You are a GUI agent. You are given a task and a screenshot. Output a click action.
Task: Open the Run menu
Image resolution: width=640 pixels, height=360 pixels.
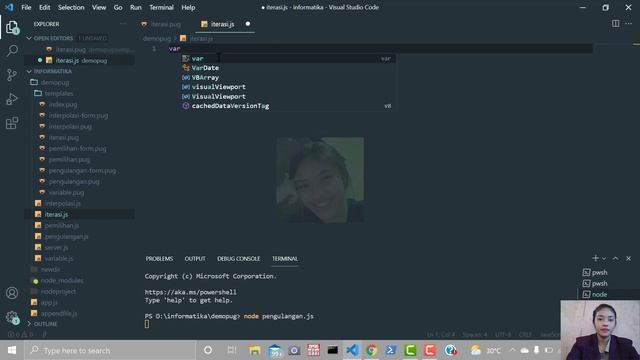[x=136, y=7]
